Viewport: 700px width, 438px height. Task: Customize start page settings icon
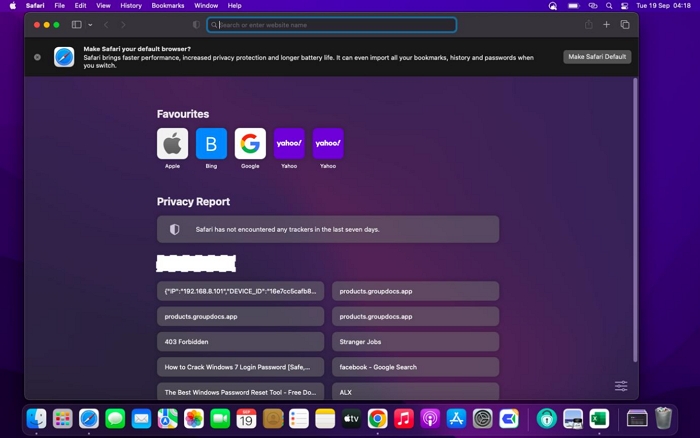coord(621,386)
